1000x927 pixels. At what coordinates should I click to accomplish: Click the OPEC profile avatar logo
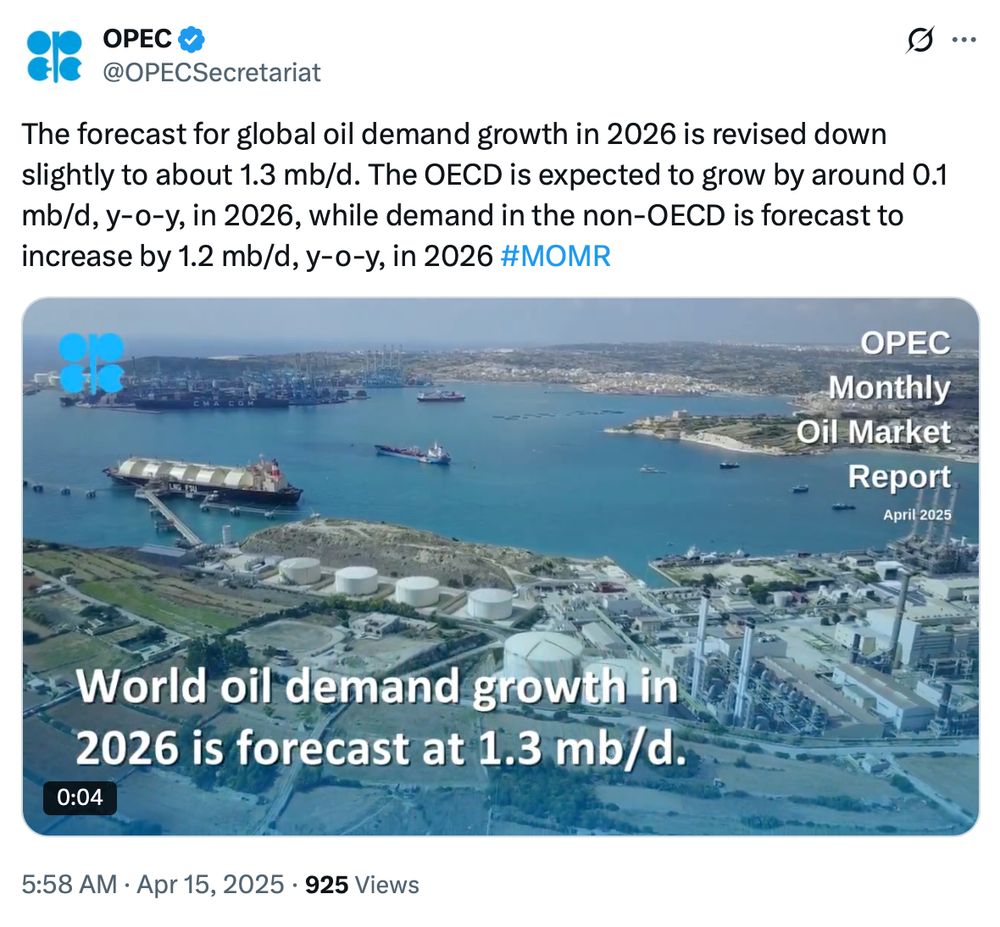pyautogui.click(x=54, y=56)
